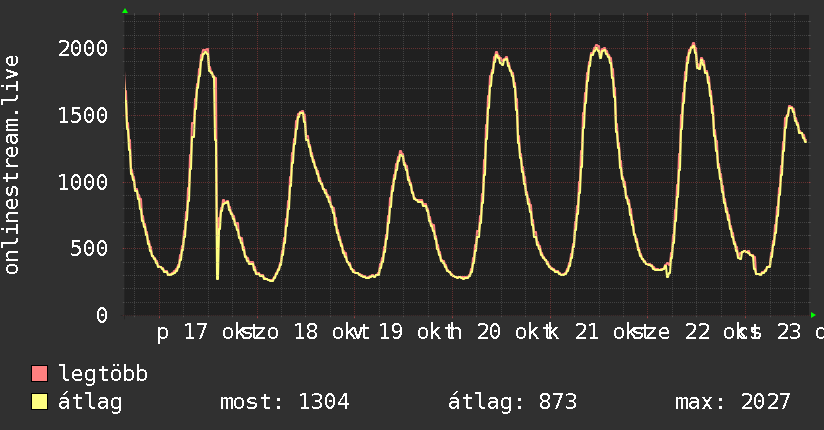This screenshot has width=824, height=430.
Task: Click the 1500 y-axis label
Action: (83, 116)
